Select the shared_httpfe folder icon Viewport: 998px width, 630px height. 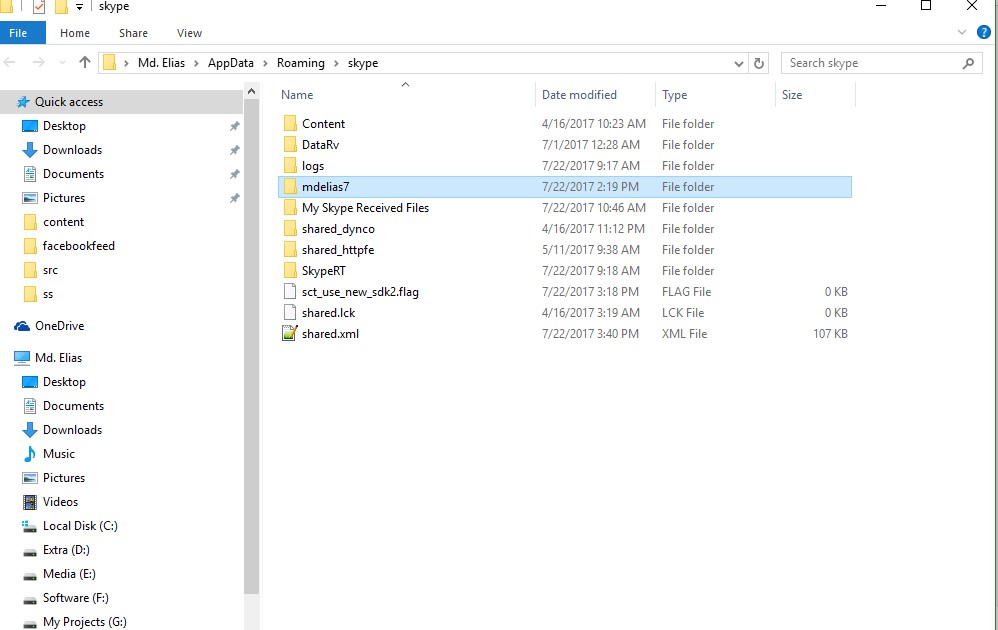point(290,249)
